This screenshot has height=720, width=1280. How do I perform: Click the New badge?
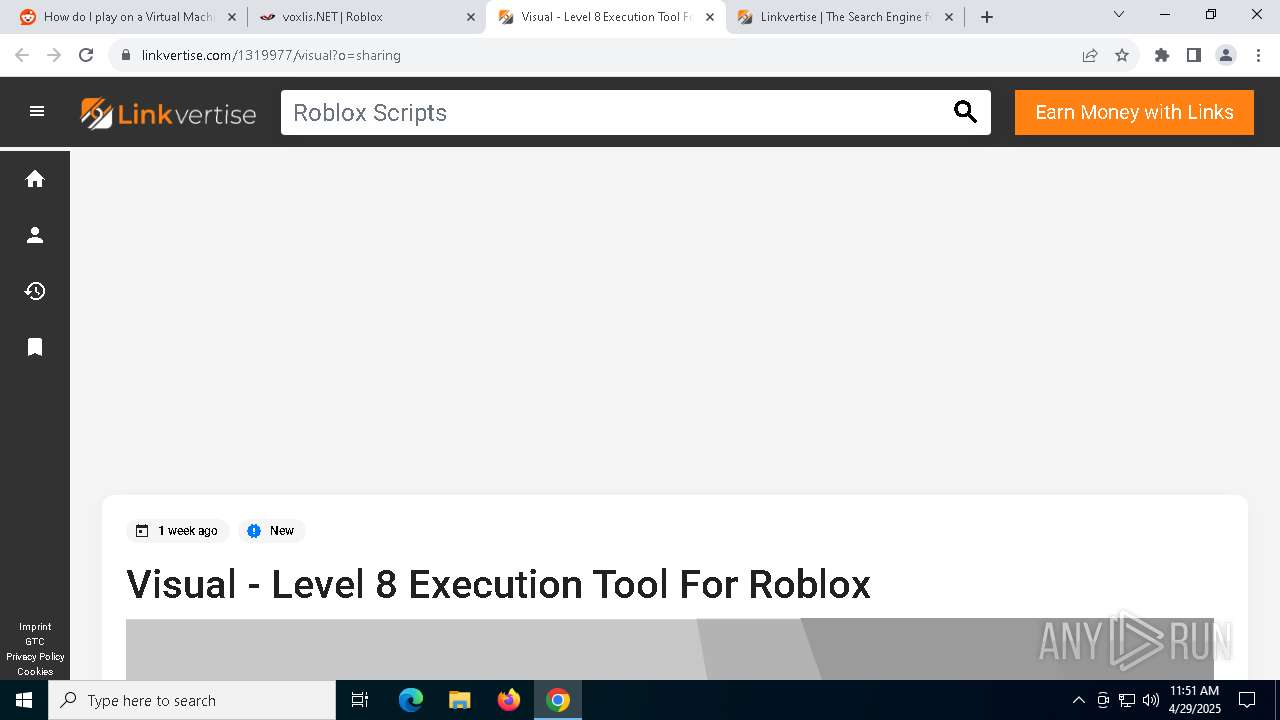pyautogui.click(x=271, y=531)
